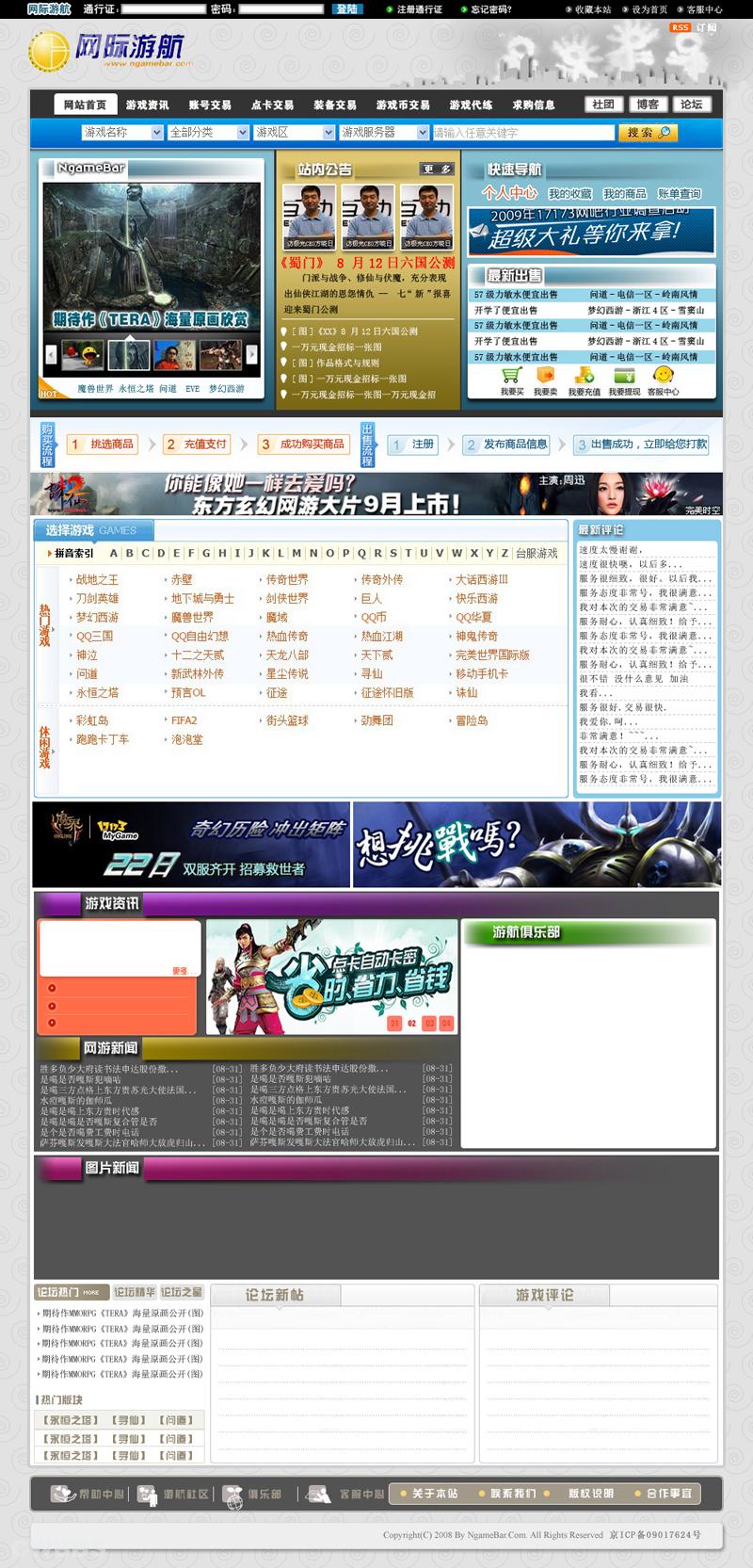Select letter Z in 拼音索引
753x1568 pixels.
tap(505, 554)
